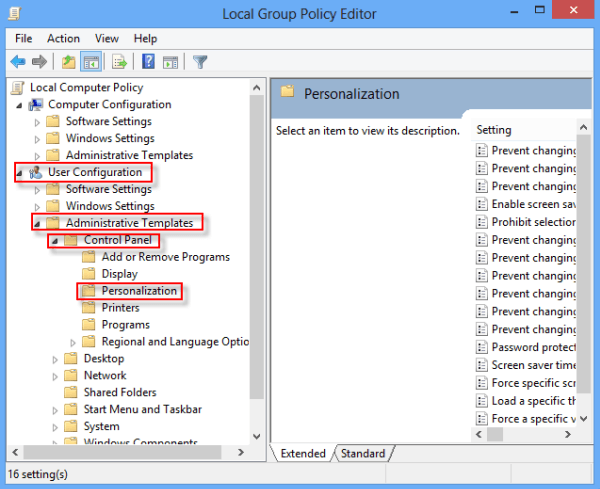600x489 pixels.
Task: Click the tree pane horizontal scroll right arrow
Action: point(241,452)
